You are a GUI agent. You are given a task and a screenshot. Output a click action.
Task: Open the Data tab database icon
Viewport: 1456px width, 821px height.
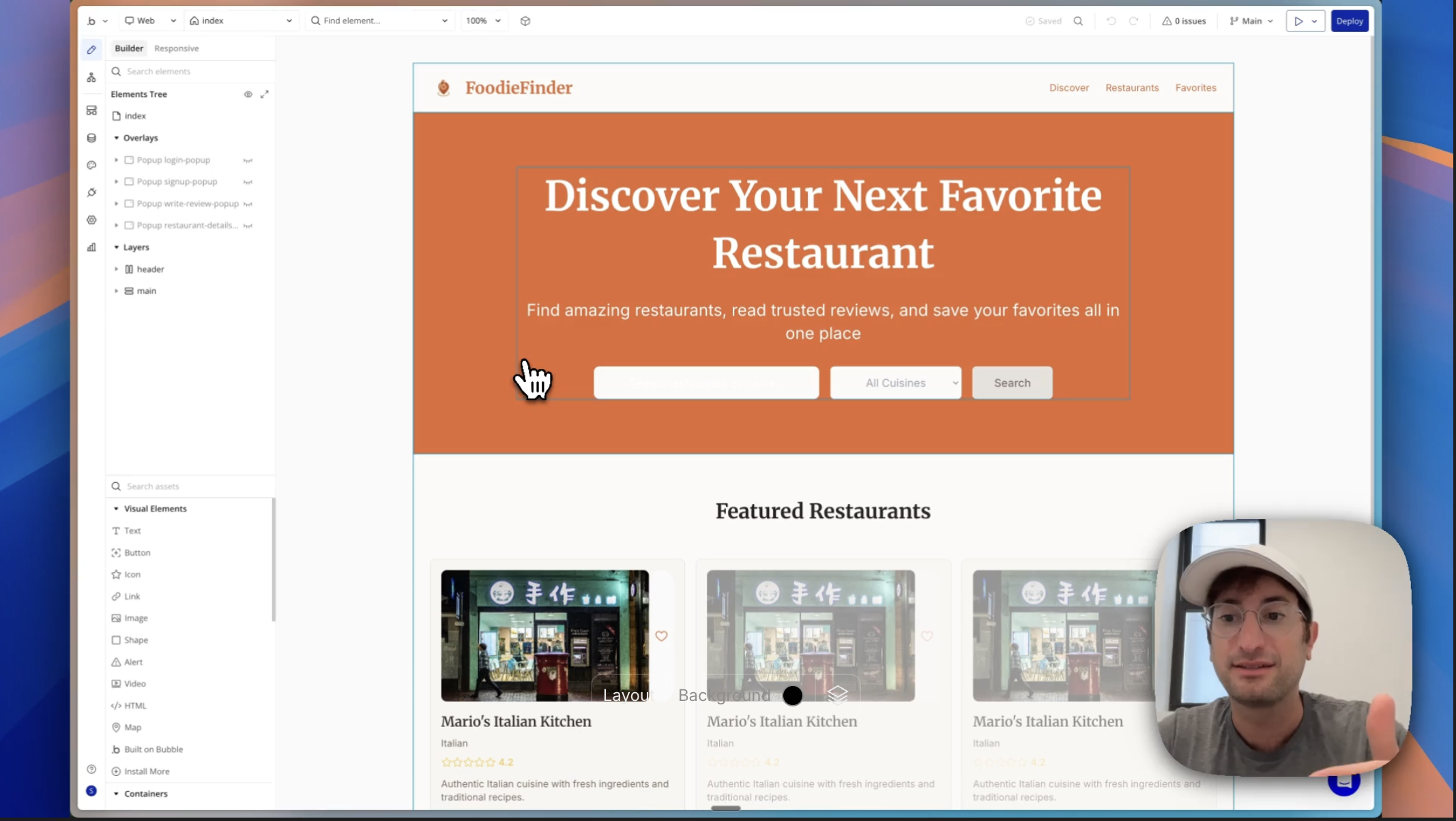[x=91, y=138]
